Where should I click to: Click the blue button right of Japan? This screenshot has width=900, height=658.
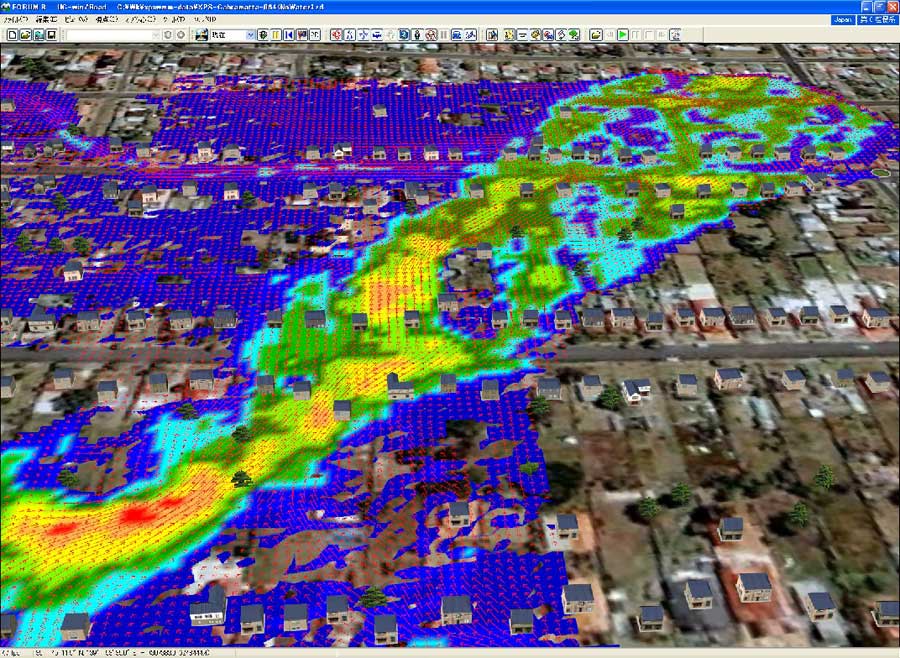(878, 20)
